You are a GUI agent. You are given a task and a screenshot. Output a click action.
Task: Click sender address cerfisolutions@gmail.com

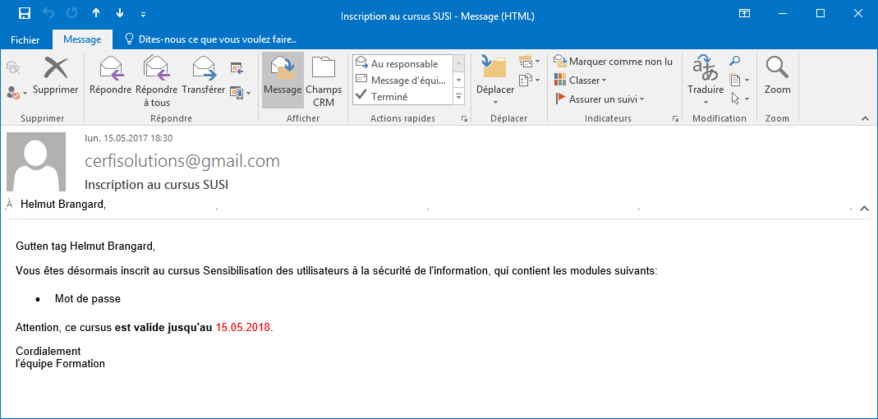coord(182,161)
